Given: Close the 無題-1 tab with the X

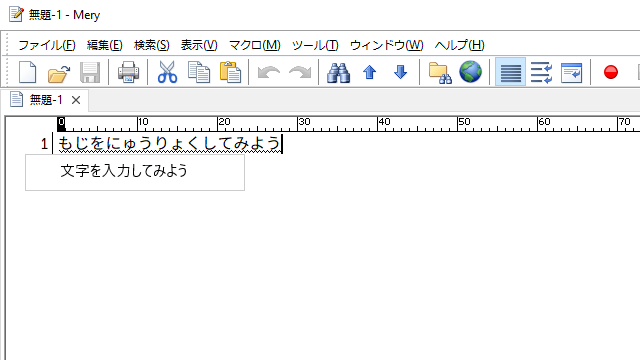Looking at the screenshot, I should point(76,100).
